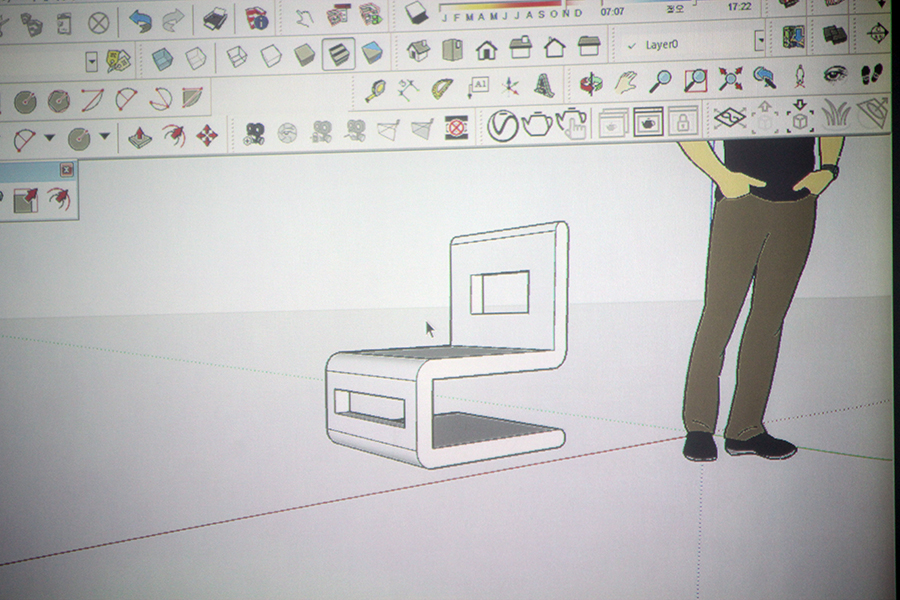900x600 pixels.
Task: Select the Tape Measure tool
Action: (375, 91)
